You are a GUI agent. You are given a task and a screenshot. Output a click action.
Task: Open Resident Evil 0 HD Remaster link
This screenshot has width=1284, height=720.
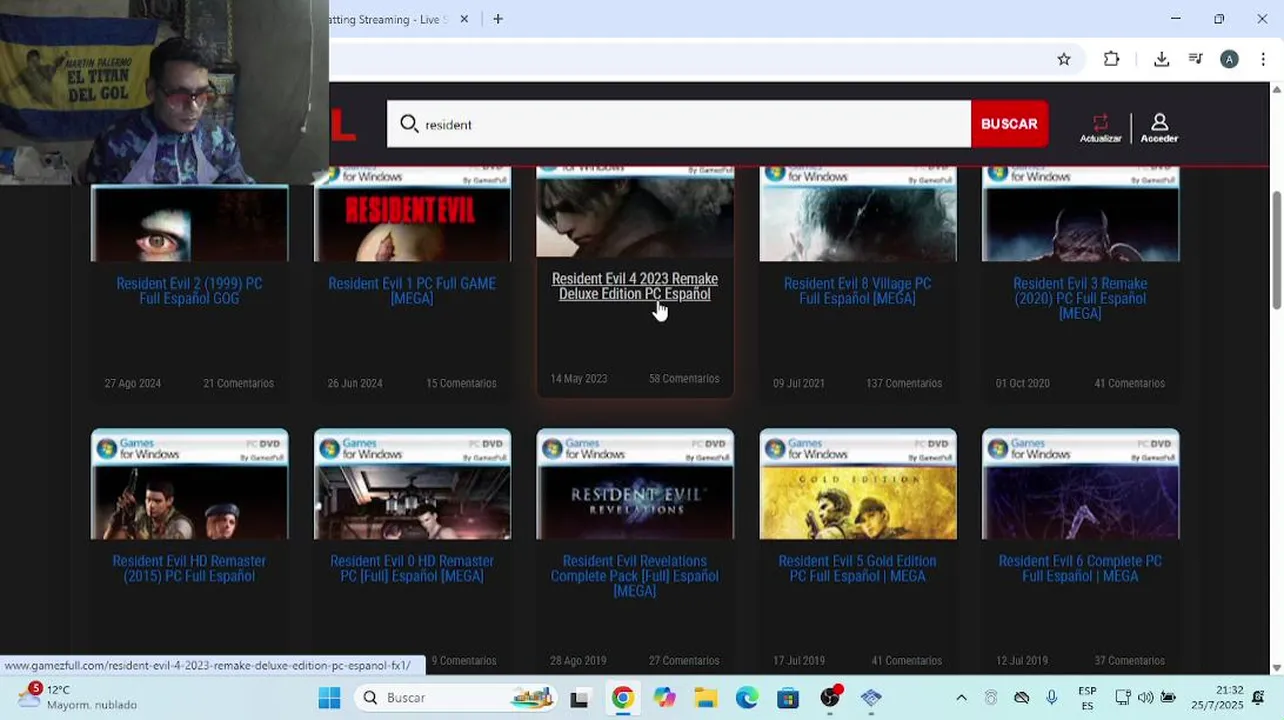pyautogui.click(x=412, y=569)
